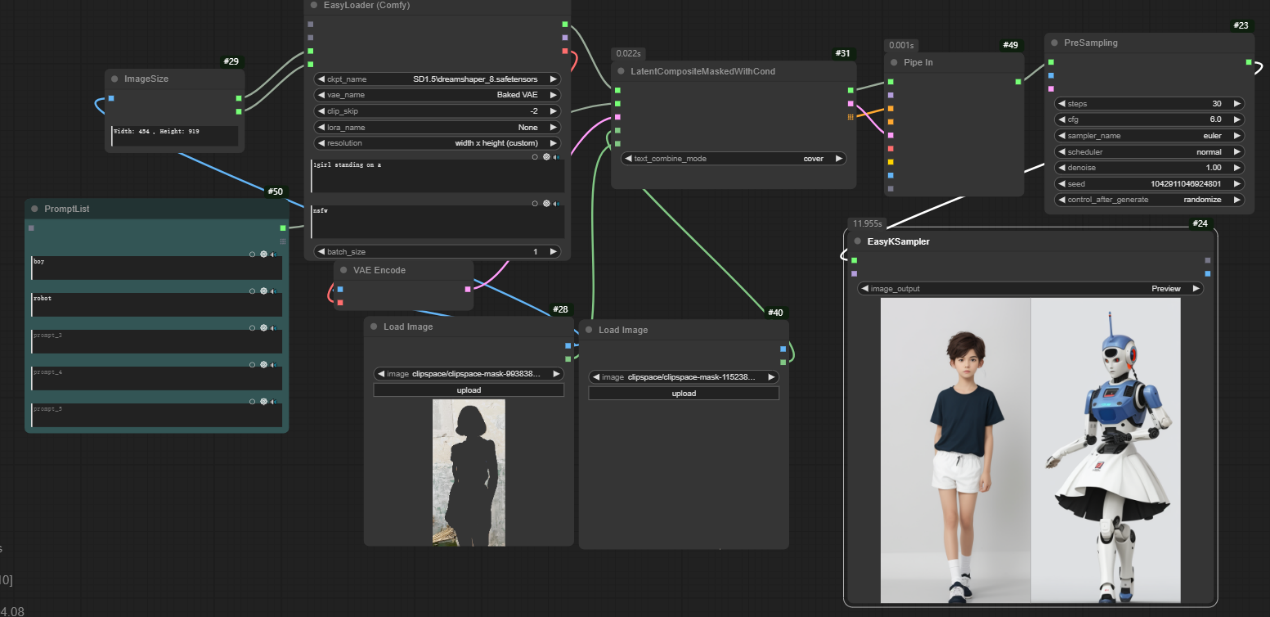
Task: Click the gear icon above the 'robot' prompt
Action: click(264, 291)
